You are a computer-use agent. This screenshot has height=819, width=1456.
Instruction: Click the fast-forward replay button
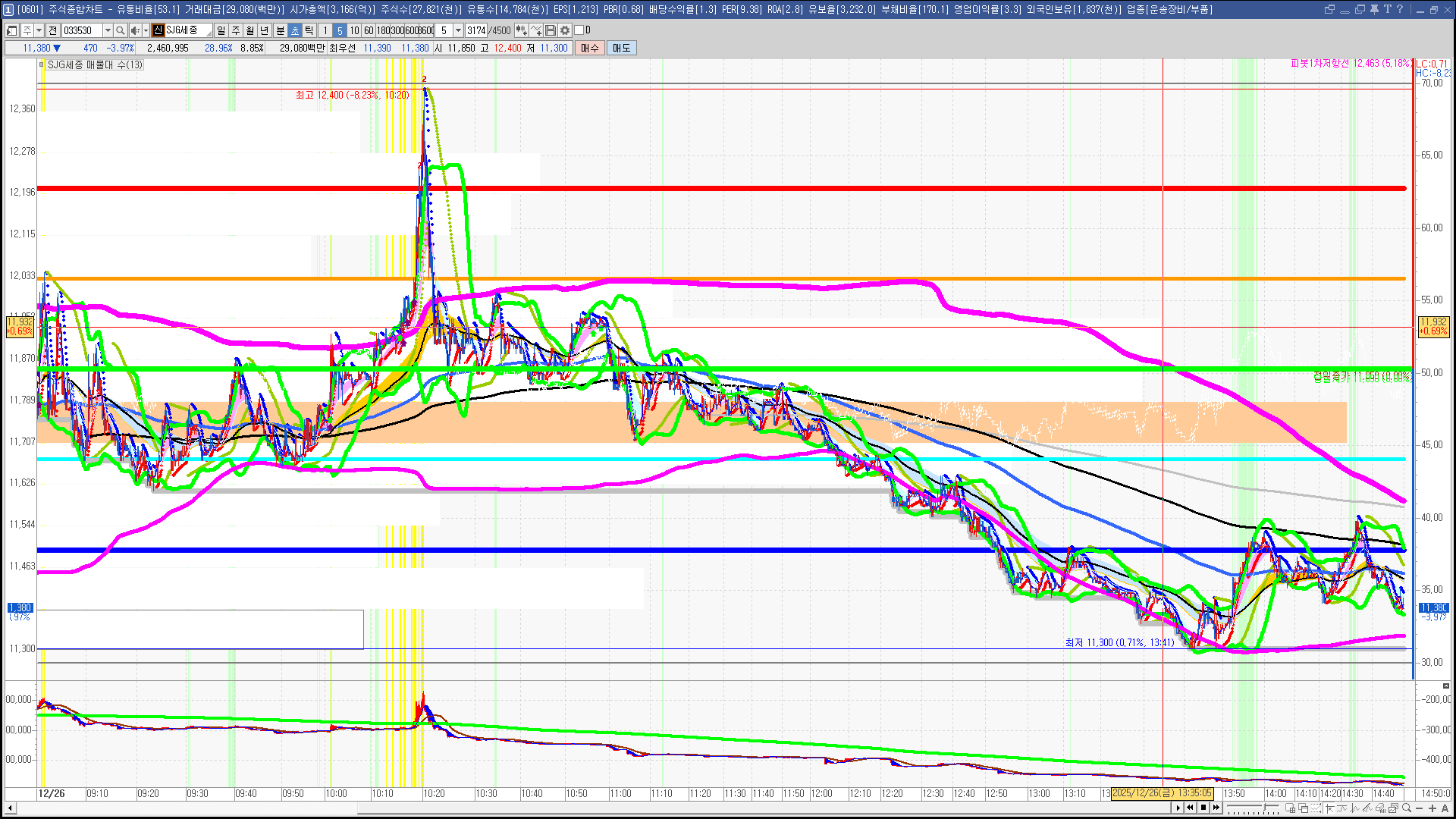(x=1216, y=808)
